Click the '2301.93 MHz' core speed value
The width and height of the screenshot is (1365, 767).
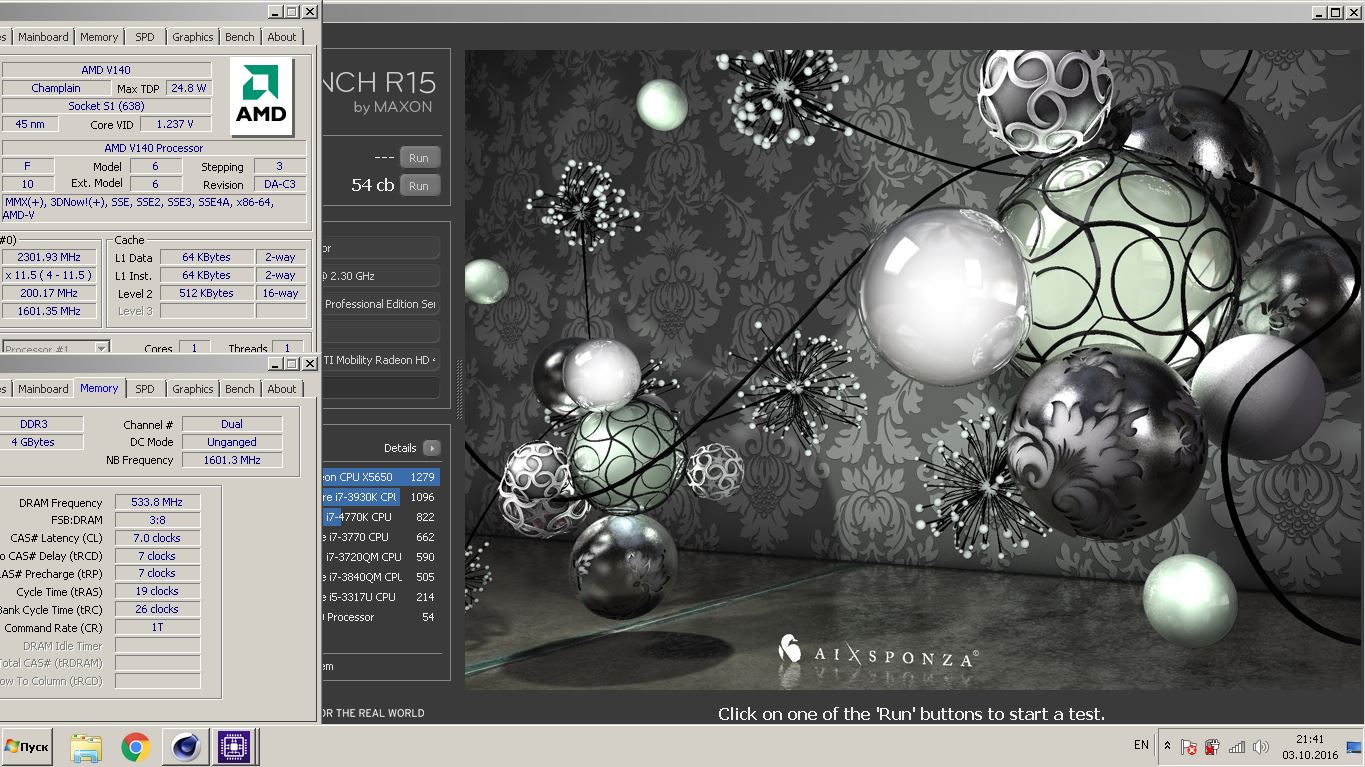[49, 257]
